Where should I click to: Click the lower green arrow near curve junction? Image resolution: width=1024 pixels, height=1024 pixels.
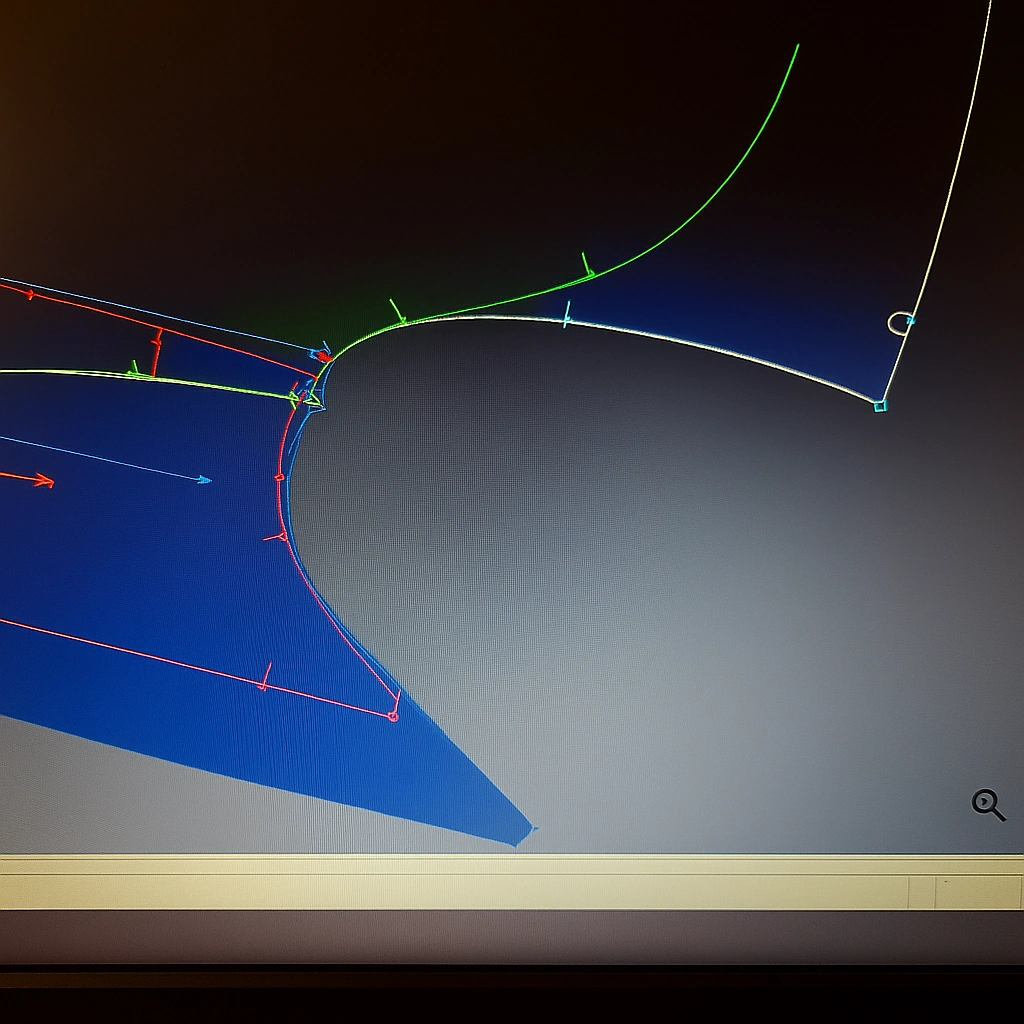(x=398, y=313)
